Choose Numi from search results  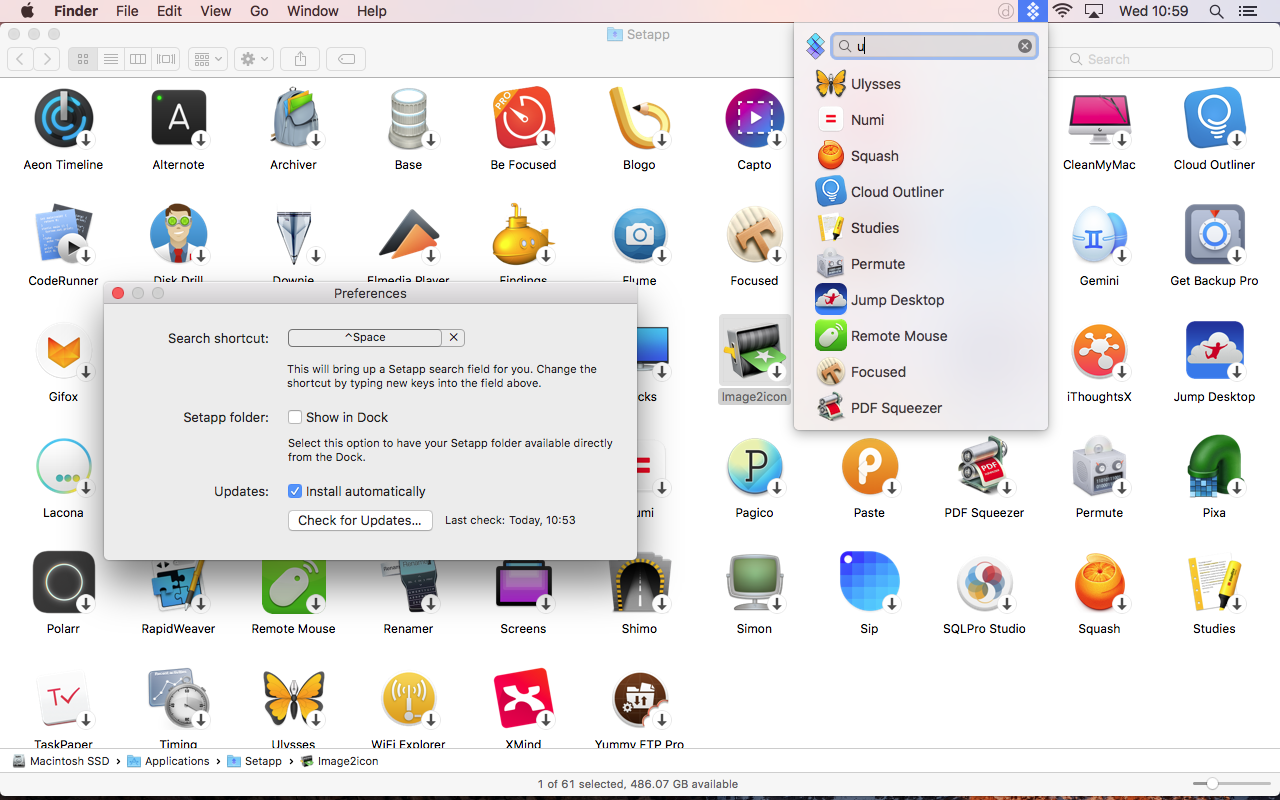[x=921, y=120]
